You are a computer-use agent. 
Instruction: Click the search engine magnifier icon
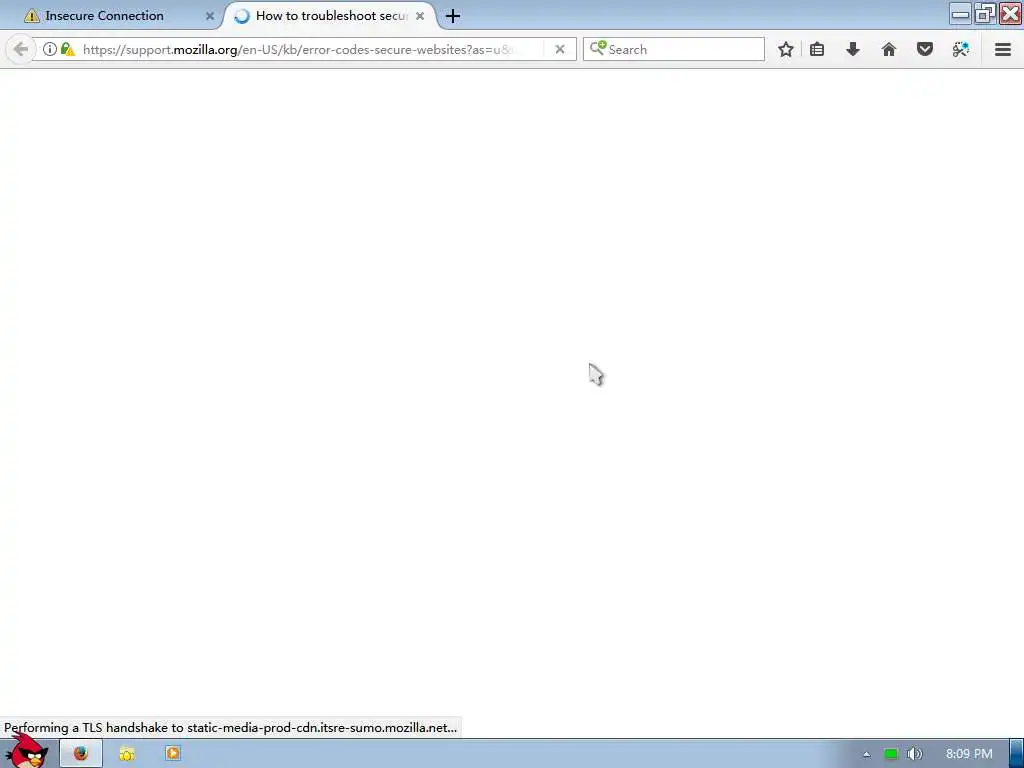click(598, 48)
